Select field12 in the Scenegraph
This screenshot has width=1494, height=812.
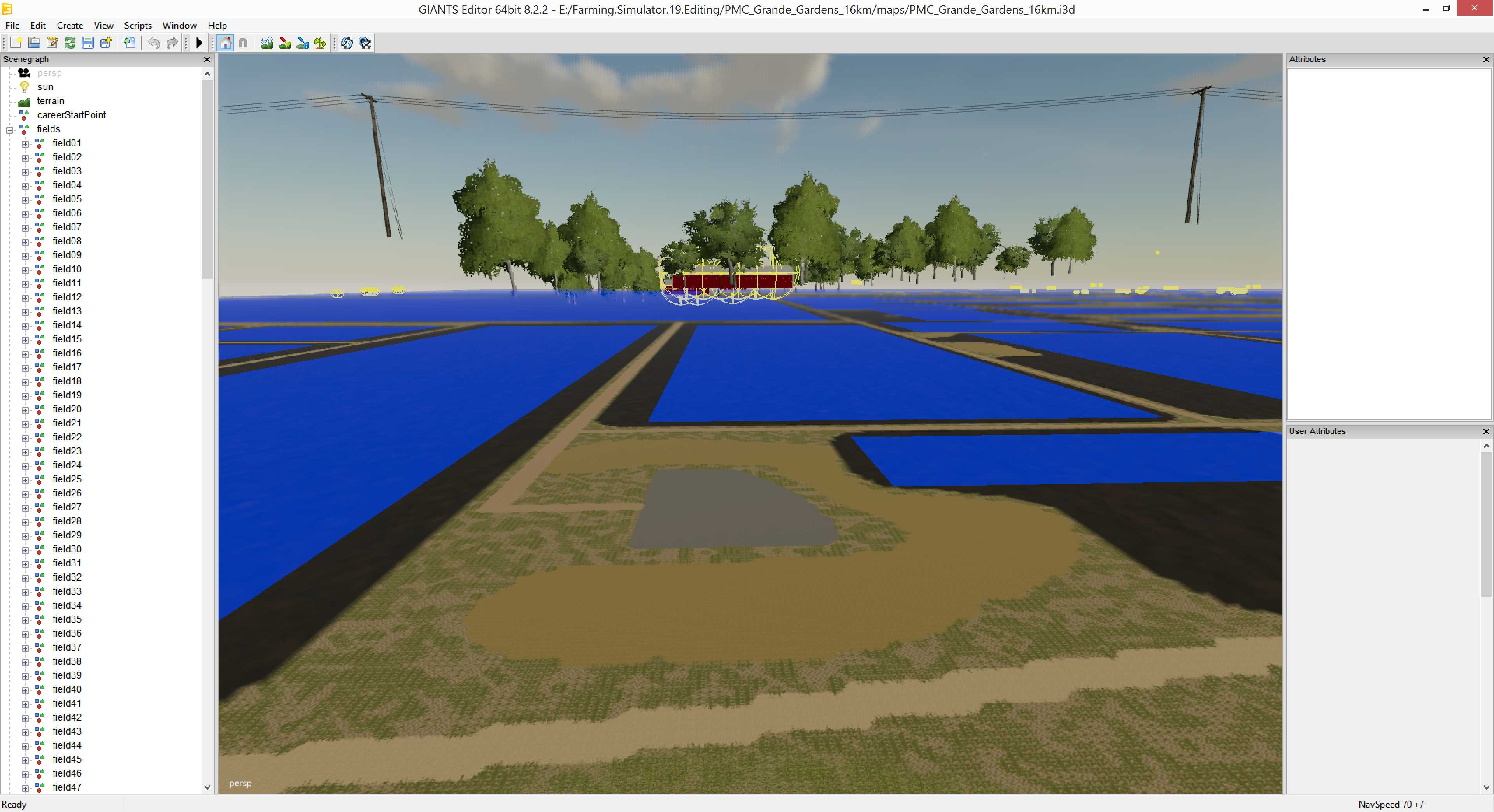(x=67, y=297)
